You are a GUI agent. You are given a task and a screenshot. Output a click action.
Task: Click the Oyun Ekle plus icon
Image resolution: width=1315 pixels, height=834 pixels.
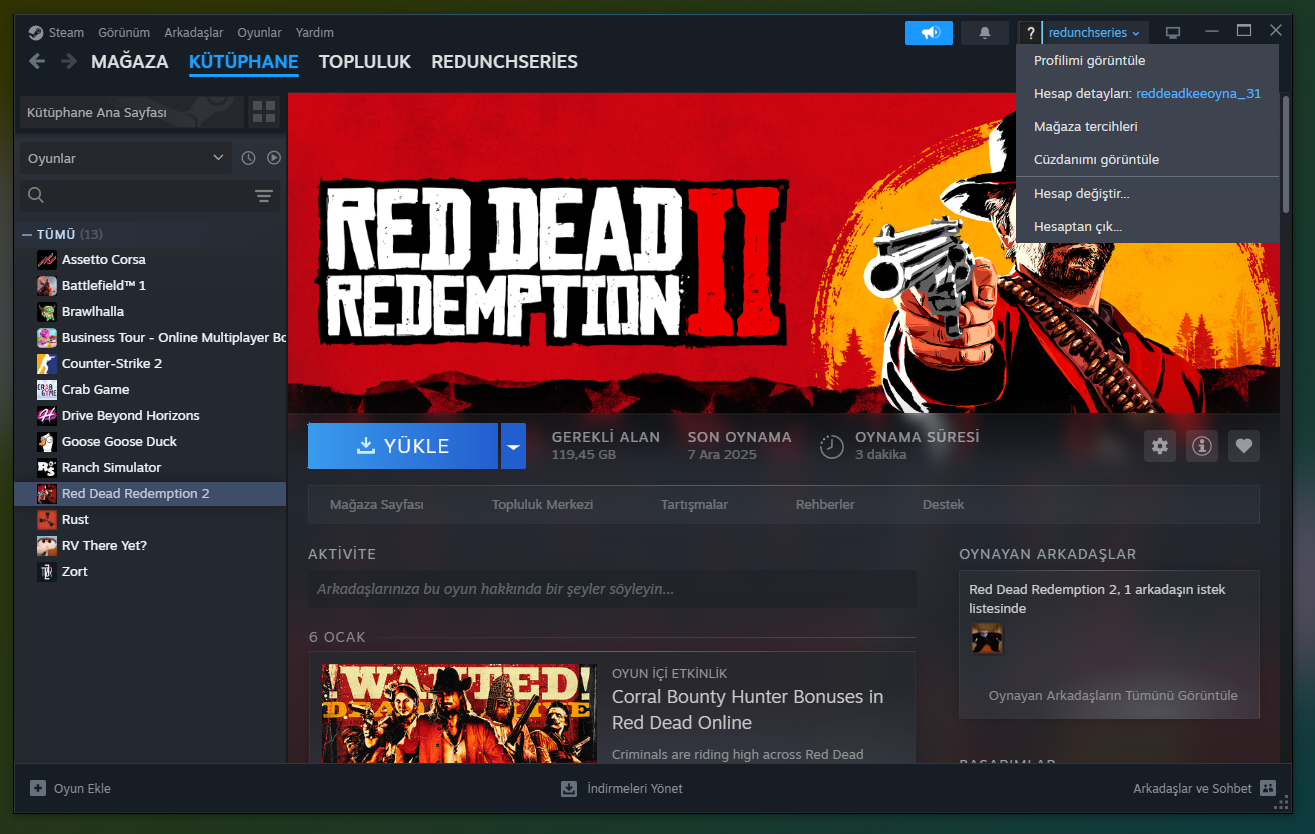coord(38,788)
